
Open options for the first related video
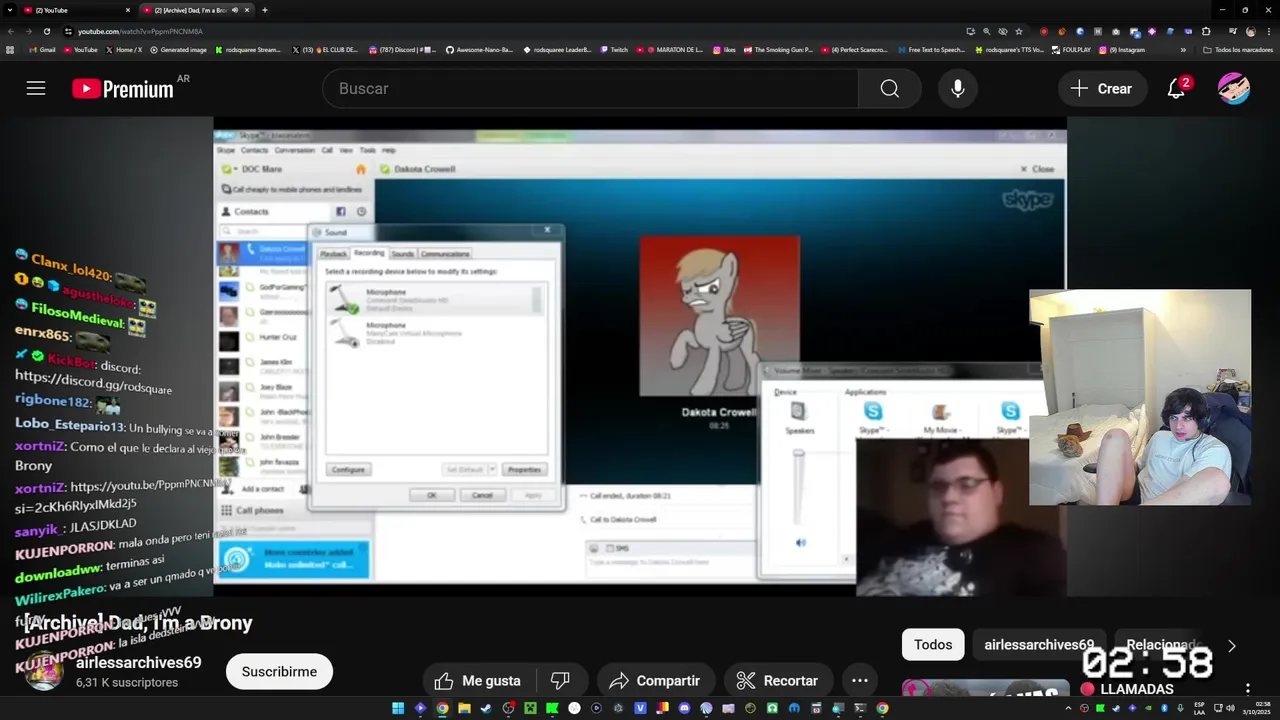1247,689
